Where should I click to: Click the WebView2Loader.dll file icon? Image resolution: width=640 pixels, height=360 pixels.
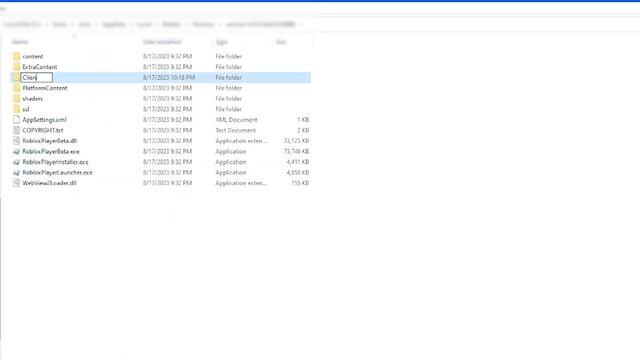(16, 183)
